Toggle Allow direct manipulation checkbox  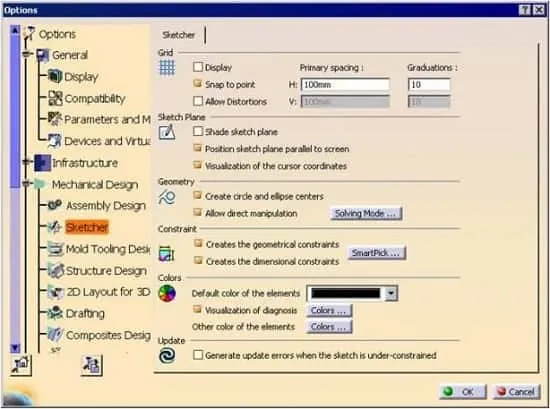(x=198, y=213)
